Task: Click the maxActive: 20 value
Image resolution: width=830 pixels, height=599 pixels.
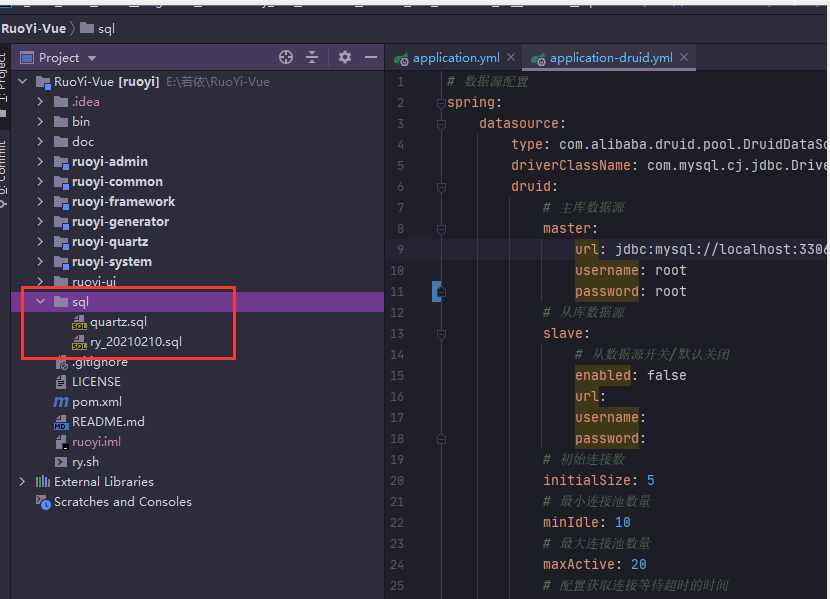Action: tap(638, 565)
